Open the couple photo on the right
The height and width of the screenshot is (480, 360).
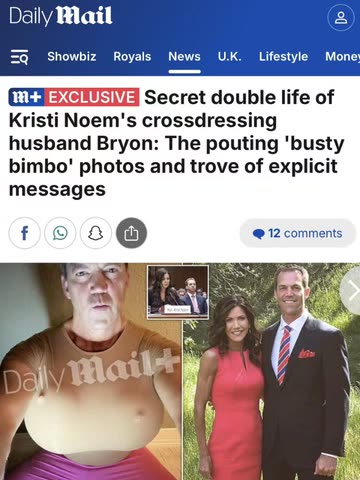272,371
